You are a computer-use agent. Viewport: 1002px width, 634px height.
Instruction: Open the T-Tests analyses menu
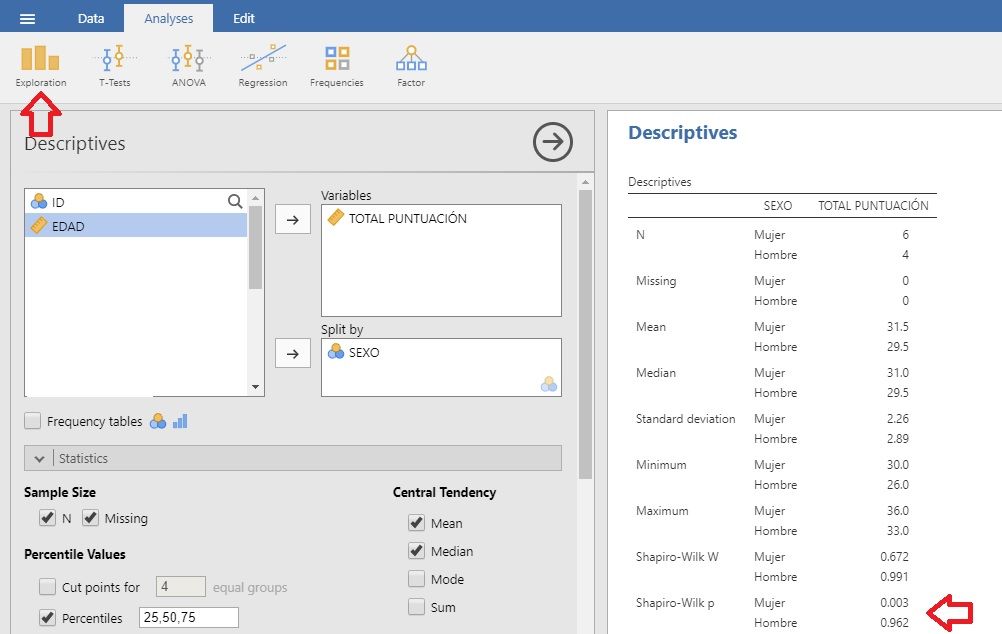click(114, 65)
